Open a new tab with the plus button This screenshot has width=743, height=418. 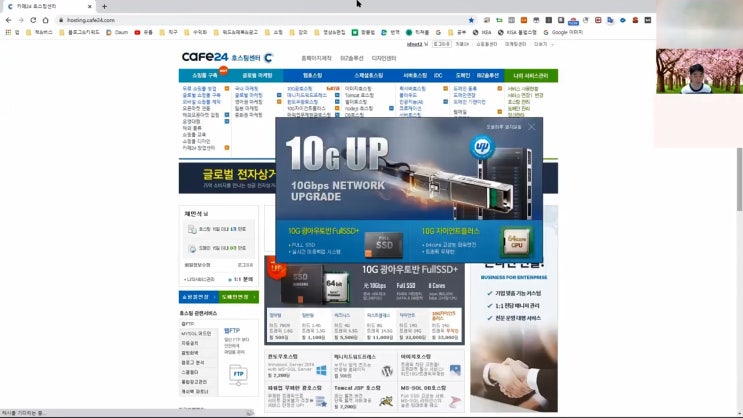[104, 7]
